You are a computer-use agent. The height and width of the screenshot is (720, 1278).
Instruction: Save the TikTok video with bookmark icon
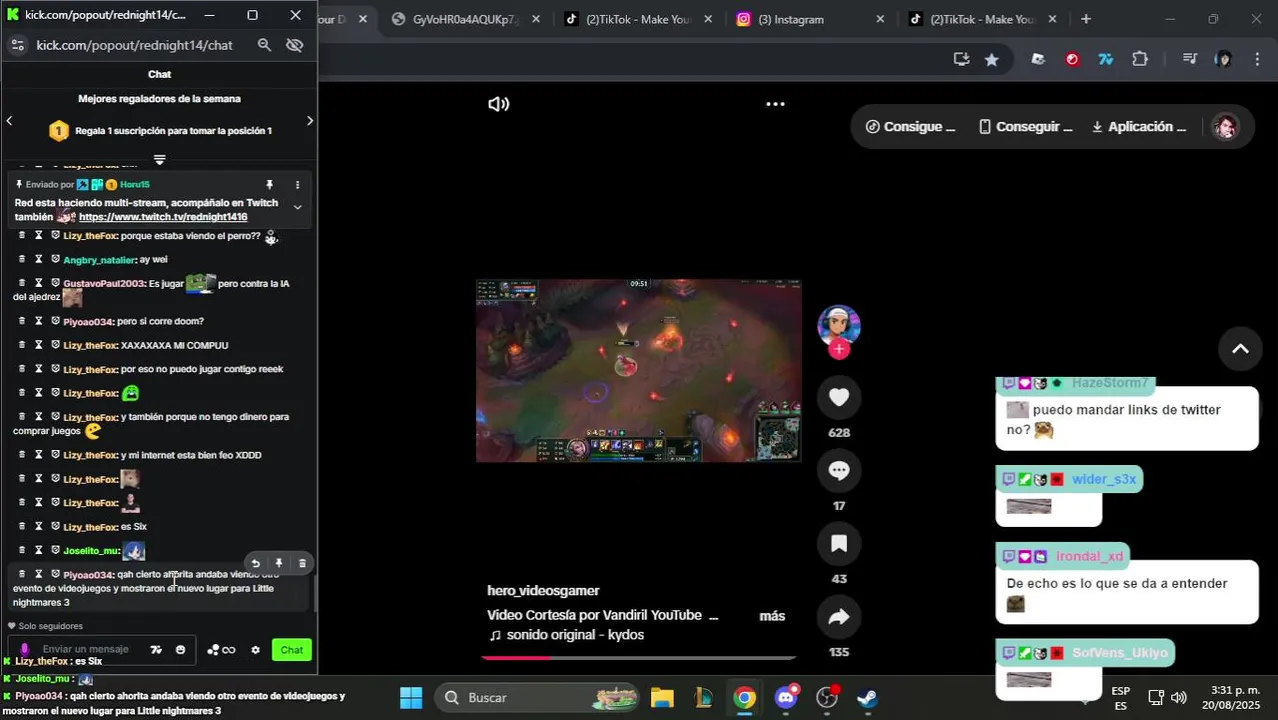tap(839, 543)
